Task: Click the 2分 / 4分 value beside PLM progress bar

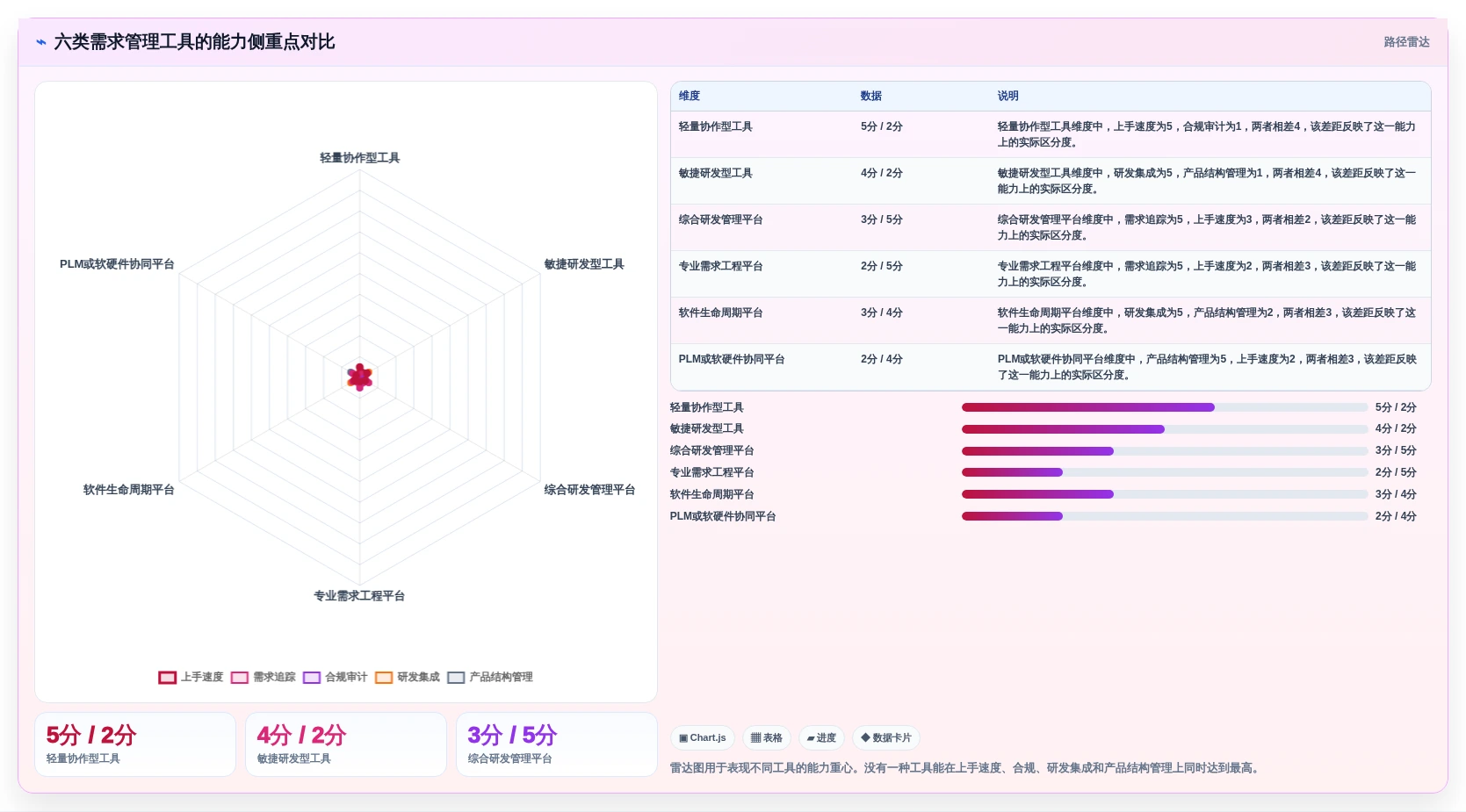Action: pos(1396,516)
